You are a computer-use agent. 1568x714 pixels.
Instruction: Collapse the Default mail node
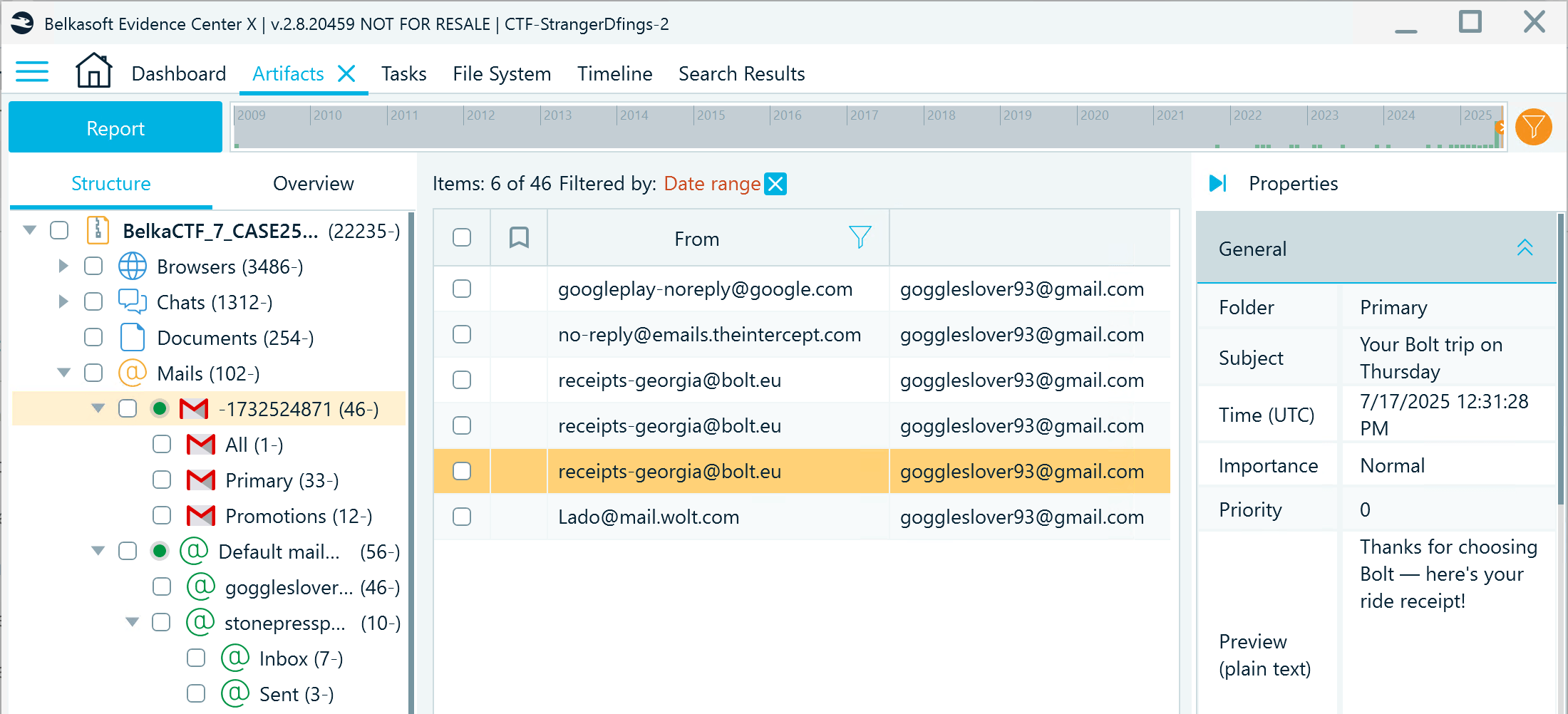pos(98,551)
